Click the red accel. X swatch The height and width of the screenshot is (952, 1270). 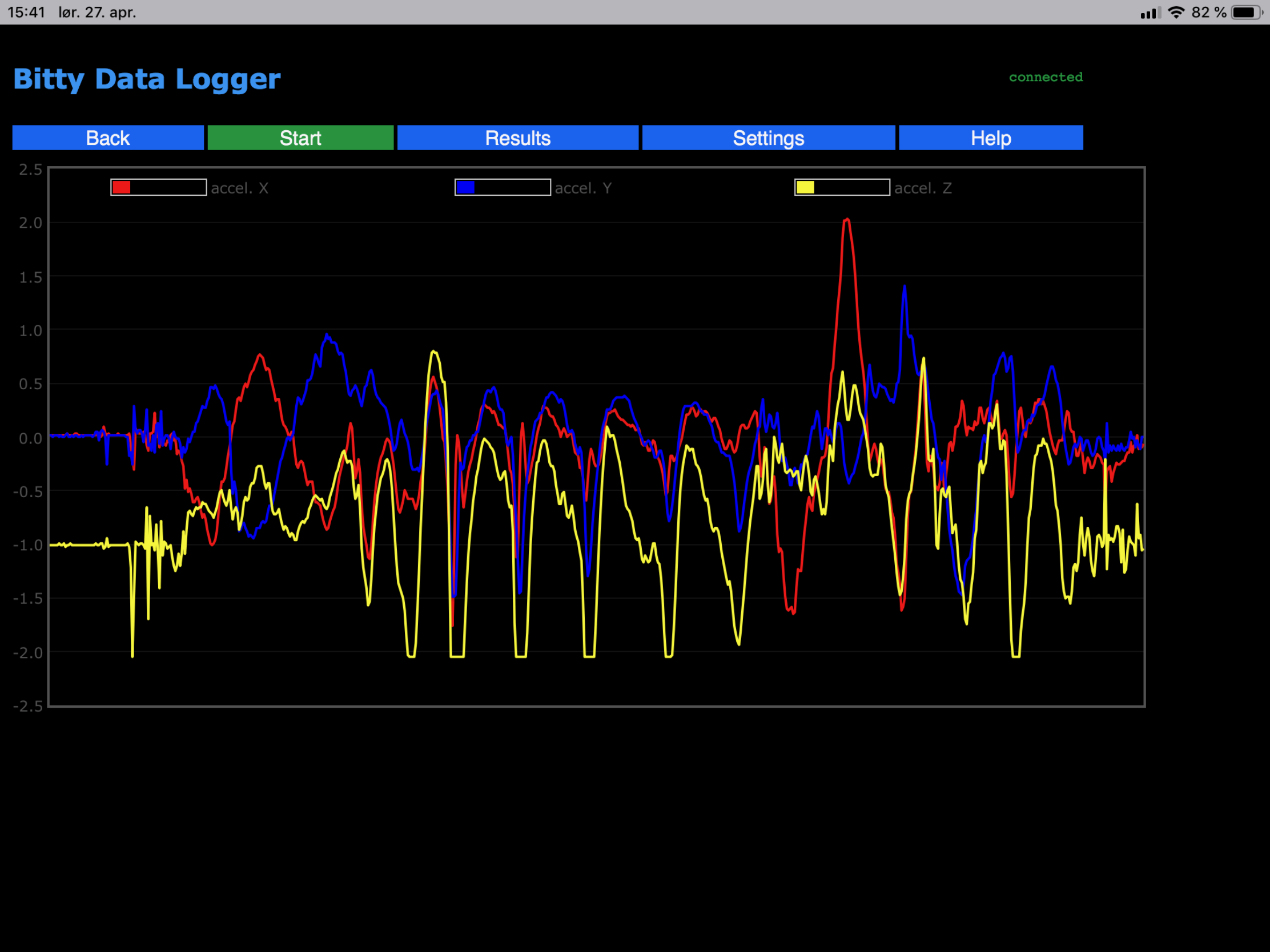[x=122, y=188]
